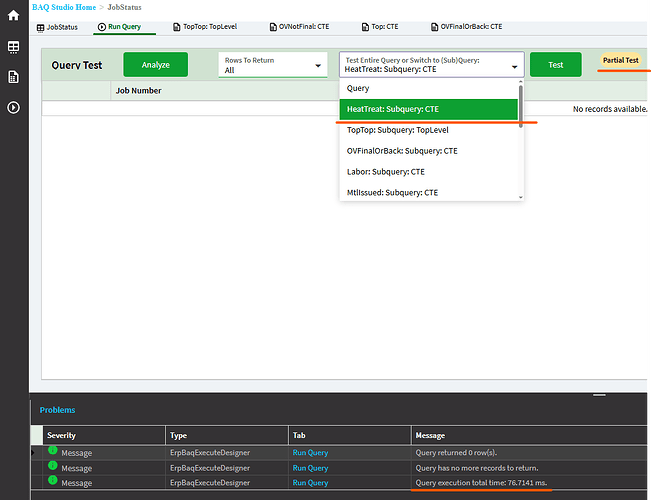Pick the Query option in dropdown list

[x=358, y=88]
